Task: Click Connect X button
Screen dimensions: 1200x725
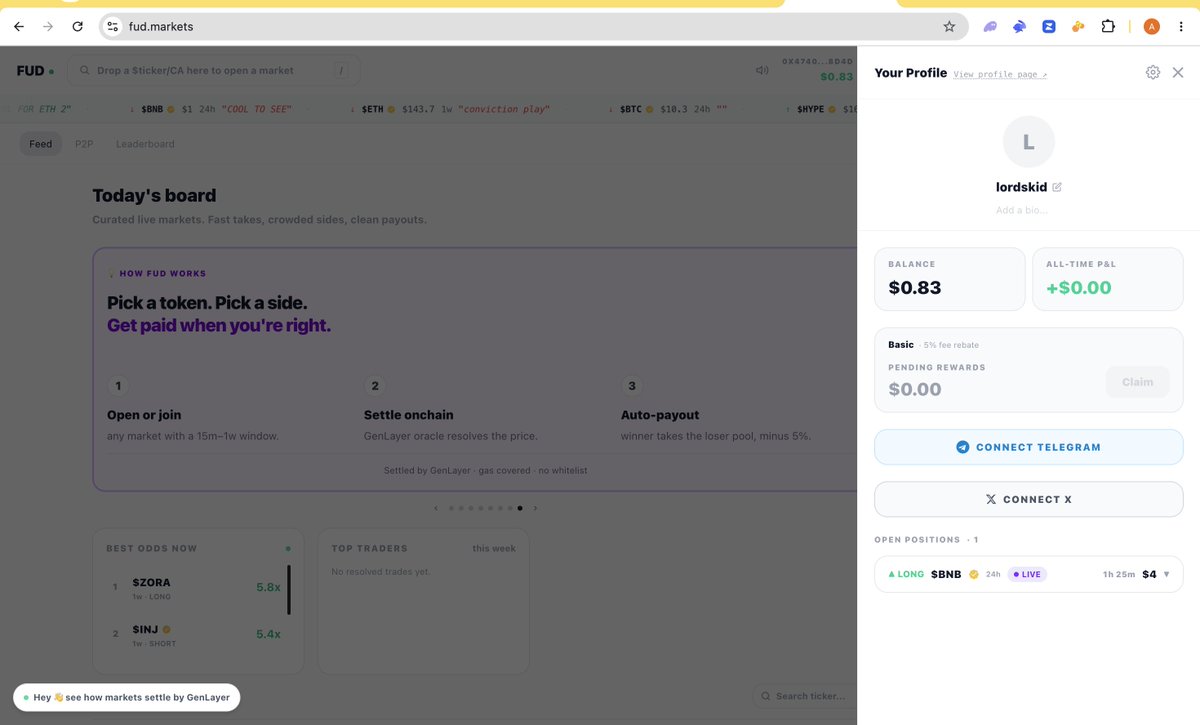Action: pyautogui.click(x=1028, y=499)
